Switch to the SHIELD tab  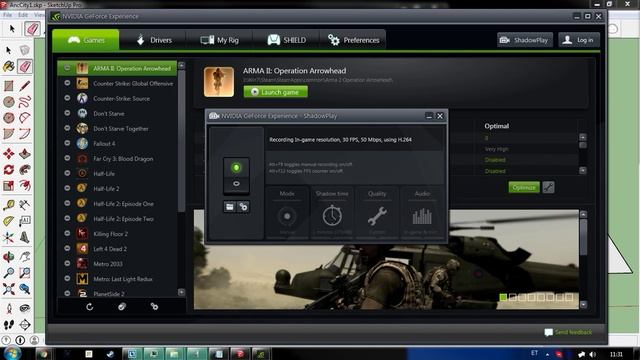pyautogui.click(x=287, y=40)
